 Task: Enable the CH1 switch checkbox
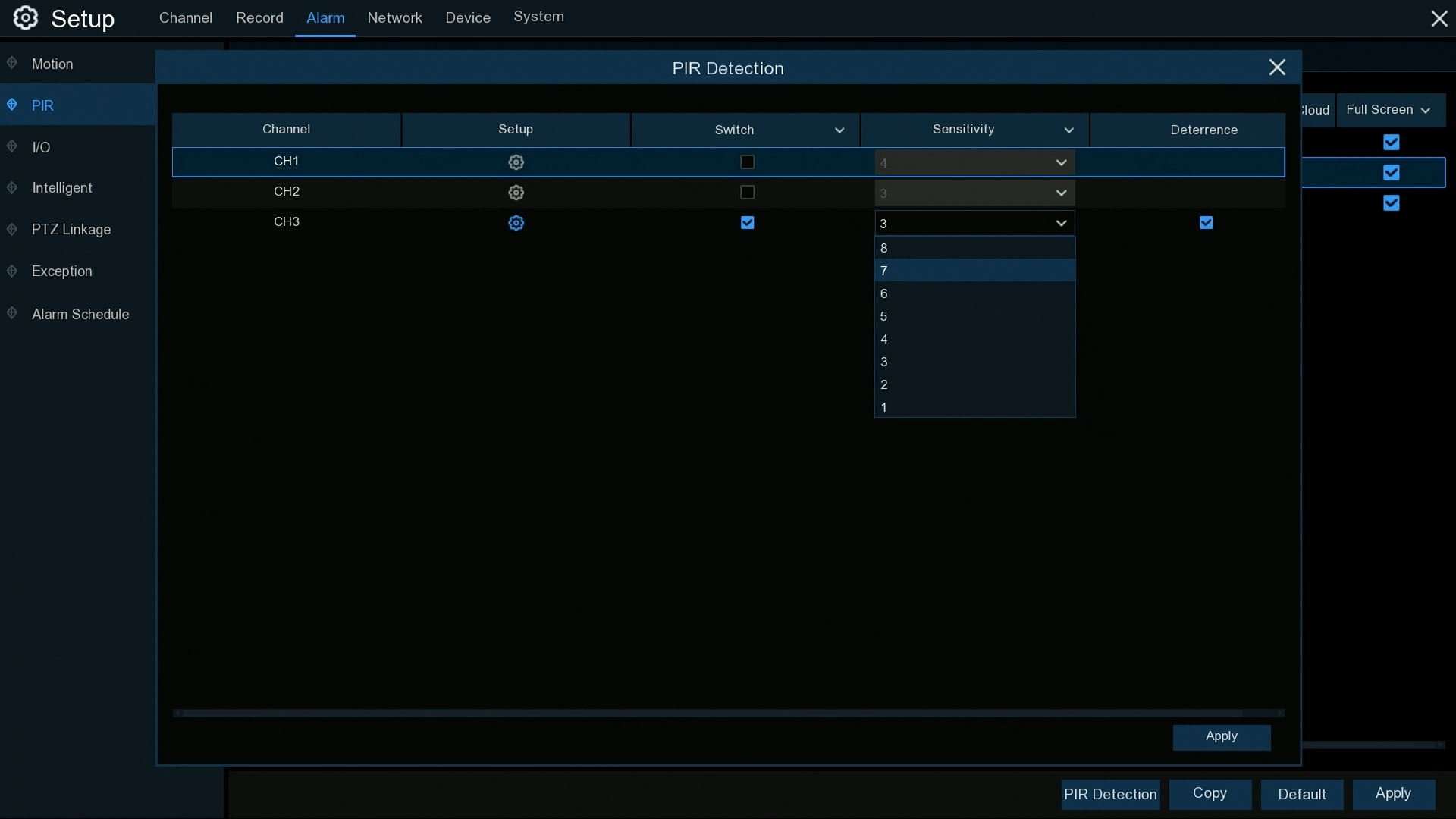coord(747,162)
